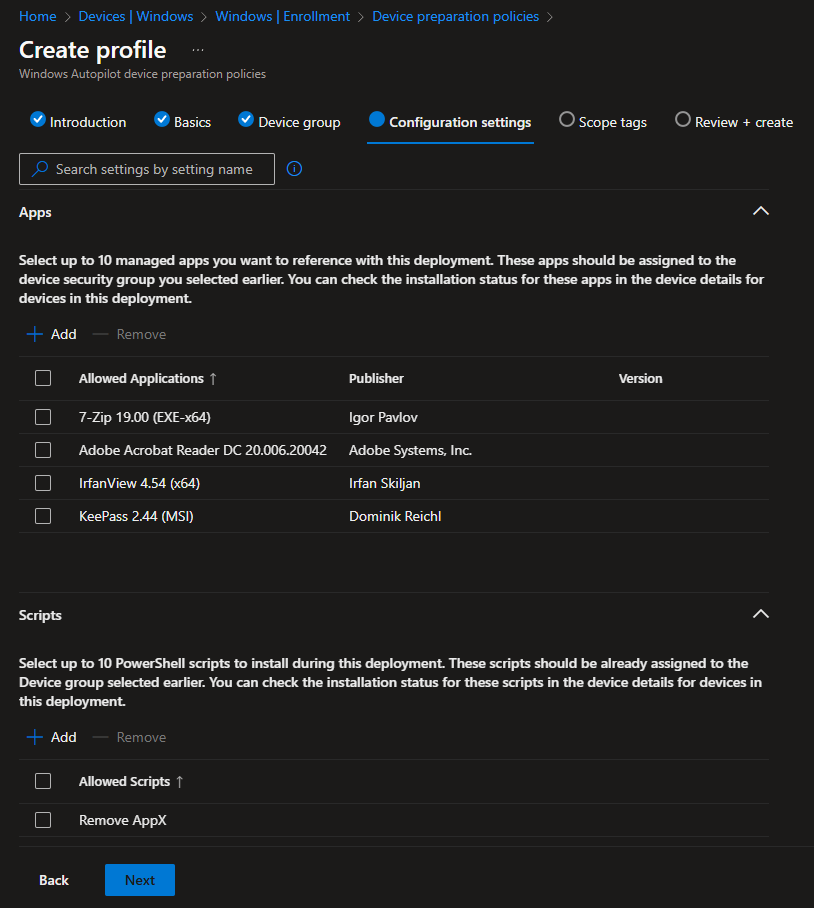Click the Introduction step checkmark icon

(38, 119)
